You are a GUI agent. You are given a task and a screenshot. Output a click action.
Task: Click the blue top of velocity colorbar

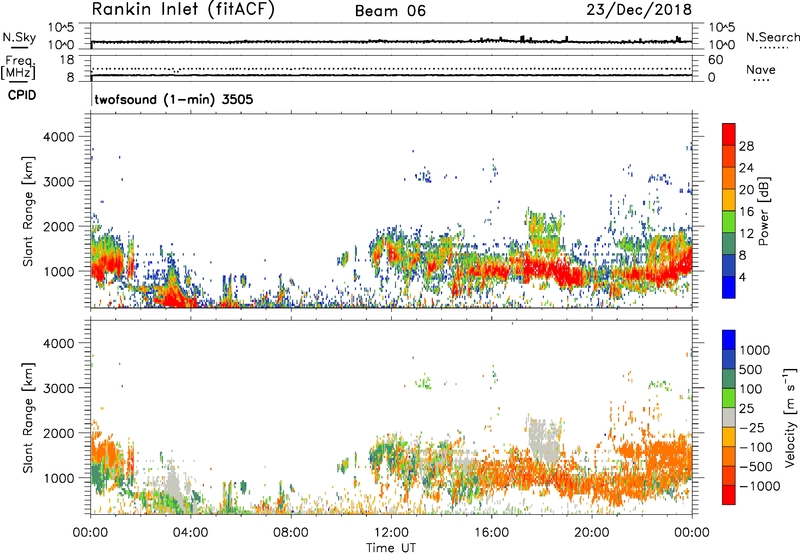coord(729,339)
